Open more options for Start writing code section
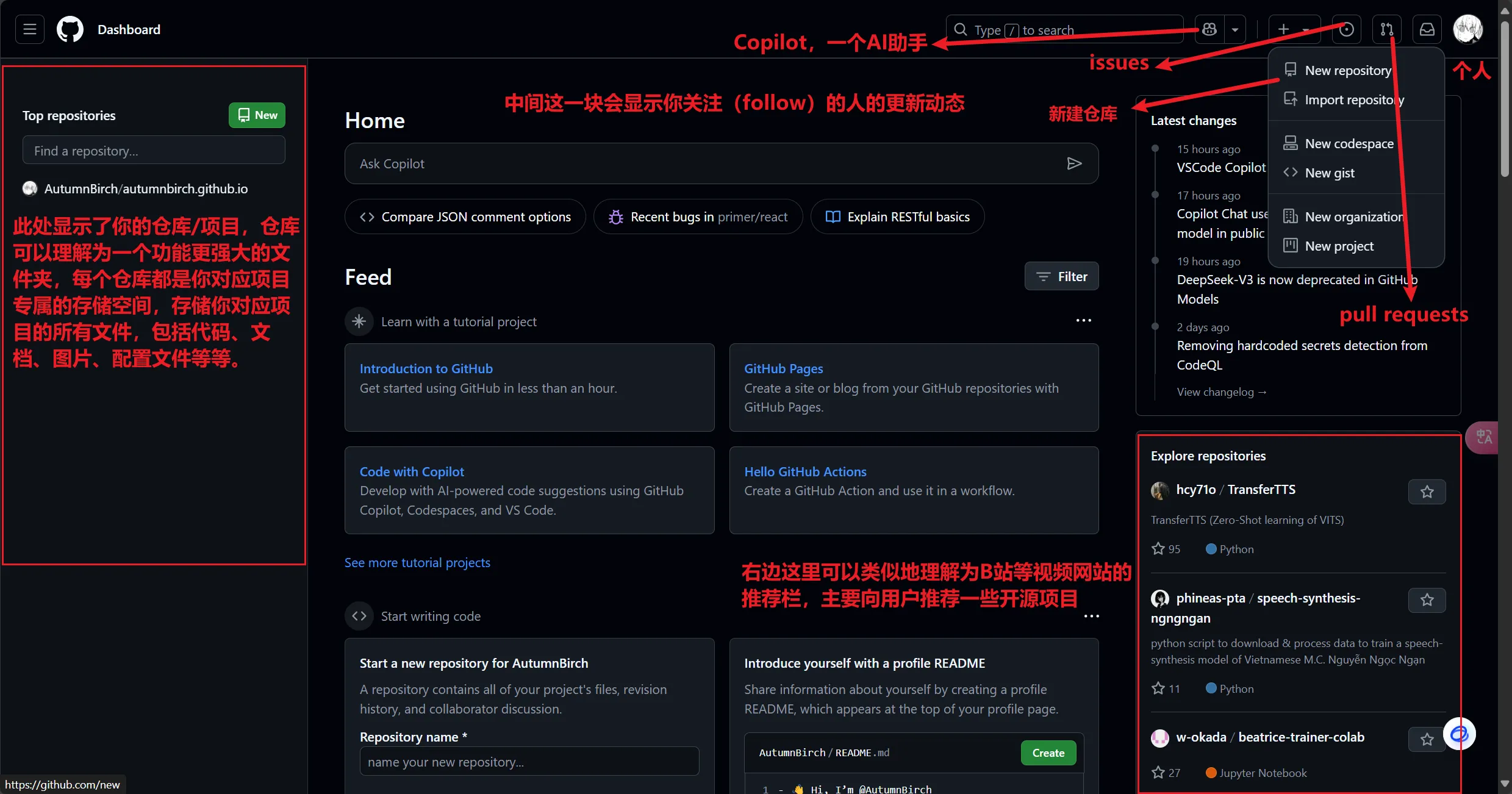Viewport: 1512px width, 794px height. (x=1091, y=616)
